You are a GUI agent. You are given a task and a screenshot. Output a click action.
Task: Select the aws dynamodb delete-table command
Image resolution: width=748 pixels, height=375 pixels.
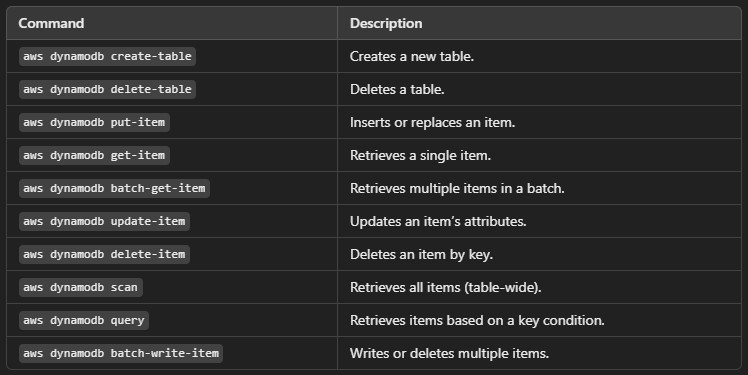pos(107,89)
